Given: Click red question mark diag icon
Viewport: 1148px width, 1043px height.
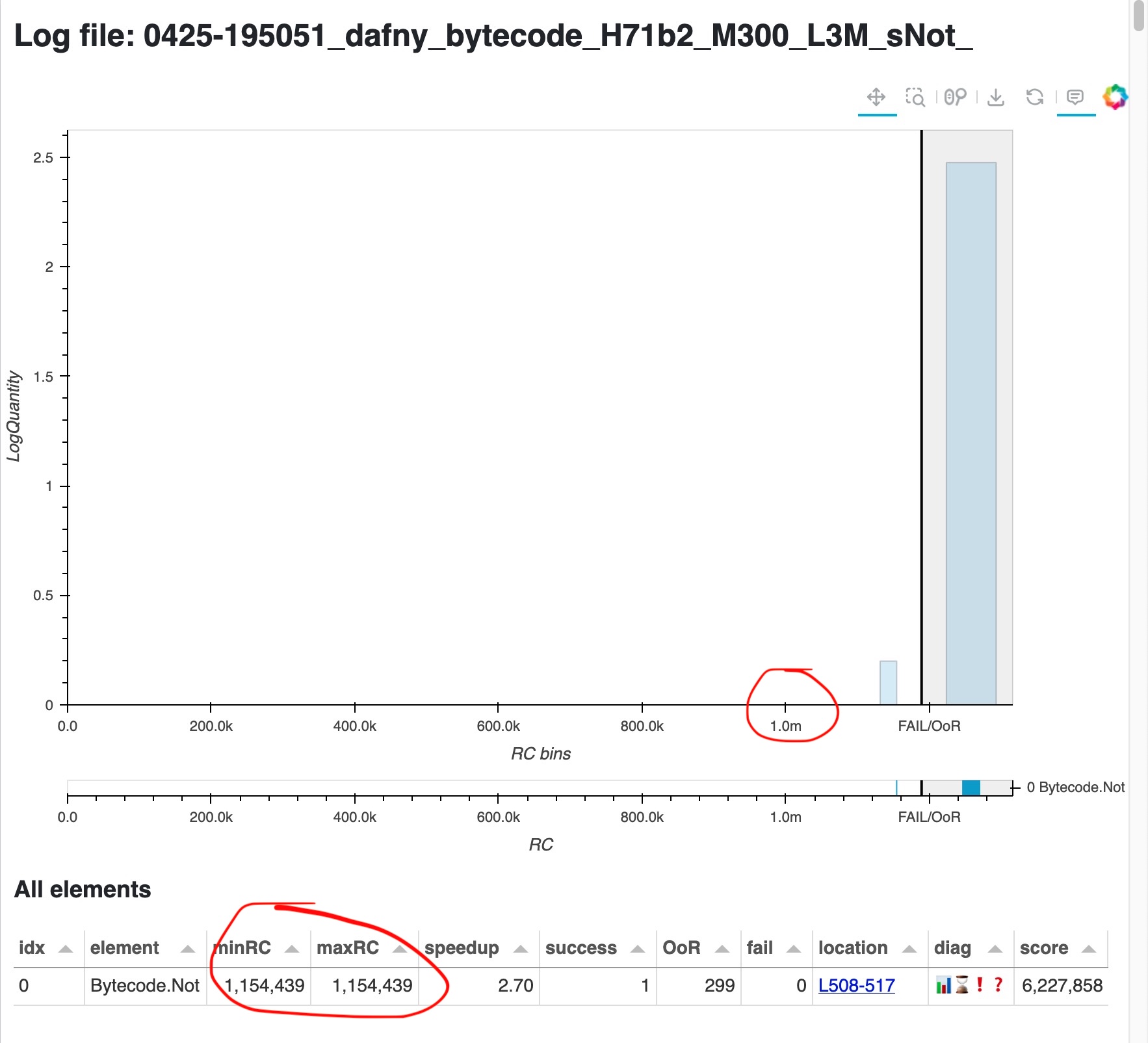Looking at the screenshot, I should coord(998,985).
